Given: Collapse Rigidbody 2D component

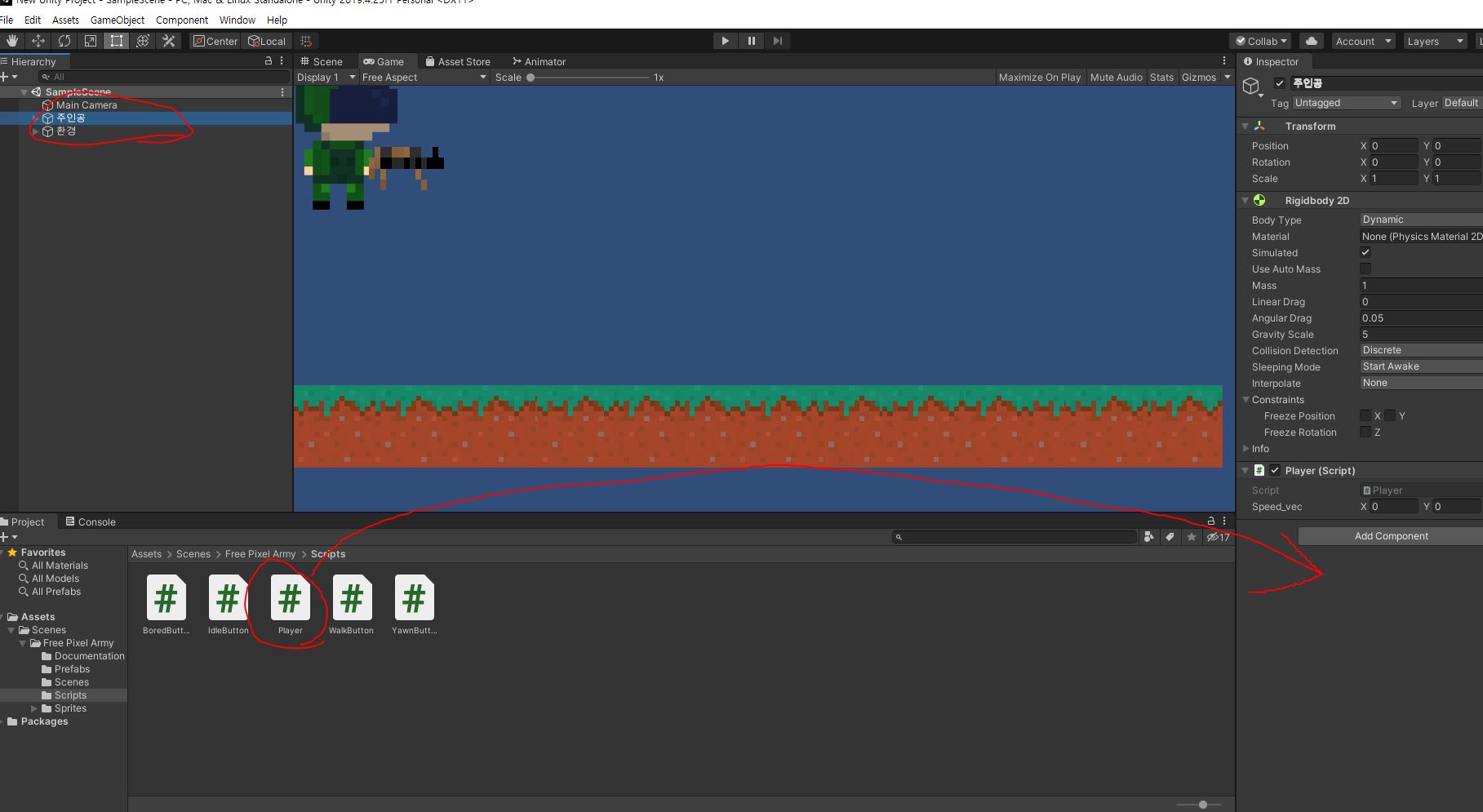Looking at the screenshot, I should click(x=1245, y=201).
